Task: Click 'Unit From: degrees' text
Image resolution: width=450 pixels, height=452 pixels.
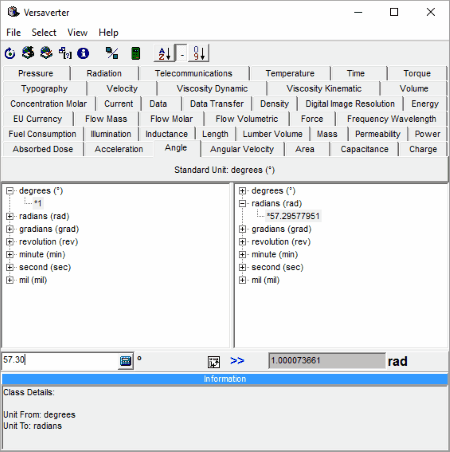Action: (39, 415)
